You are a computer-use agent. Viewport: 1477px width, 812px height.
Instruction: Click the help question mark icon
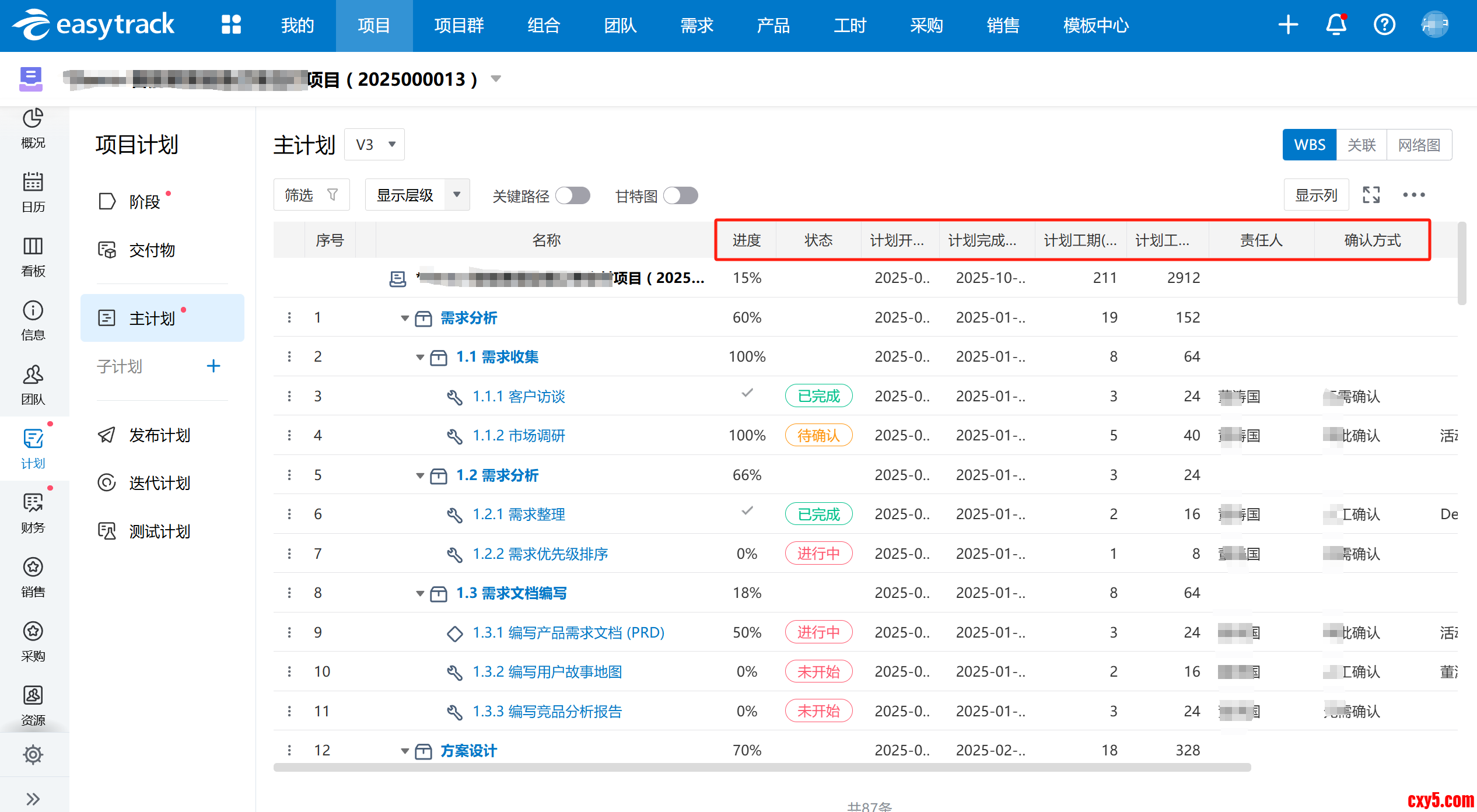pyautogui.click(x=1384, y=25)
